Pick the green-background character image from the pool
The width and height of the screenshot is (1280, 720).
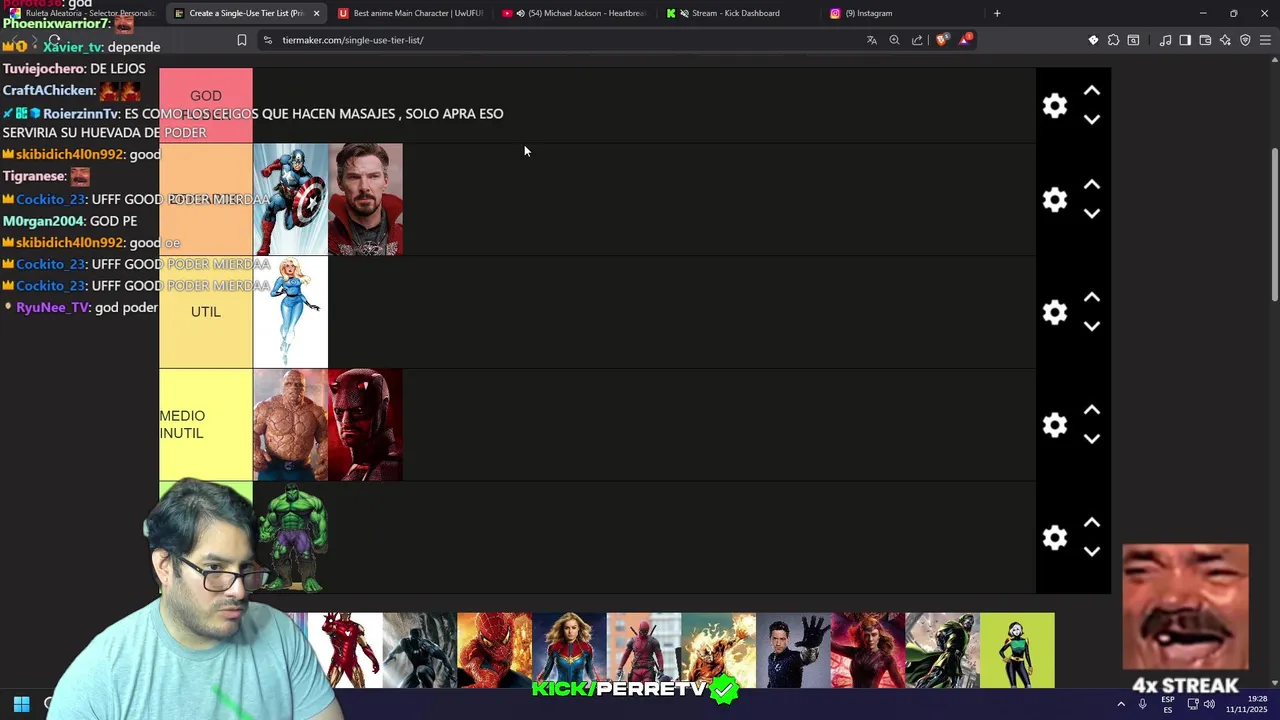click(1017, 650)
